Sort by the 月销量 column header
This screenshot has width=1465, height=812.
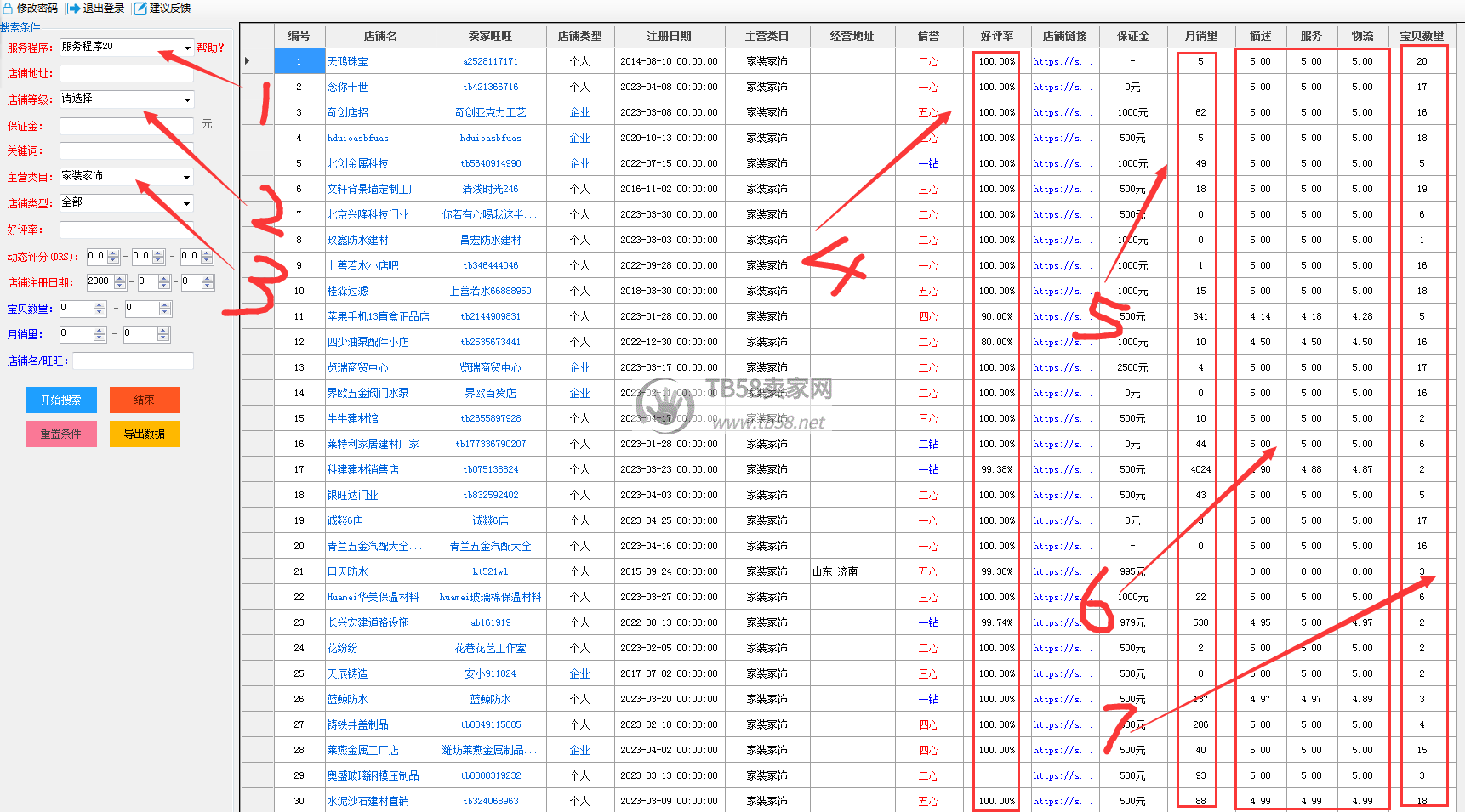point(1200,36)
